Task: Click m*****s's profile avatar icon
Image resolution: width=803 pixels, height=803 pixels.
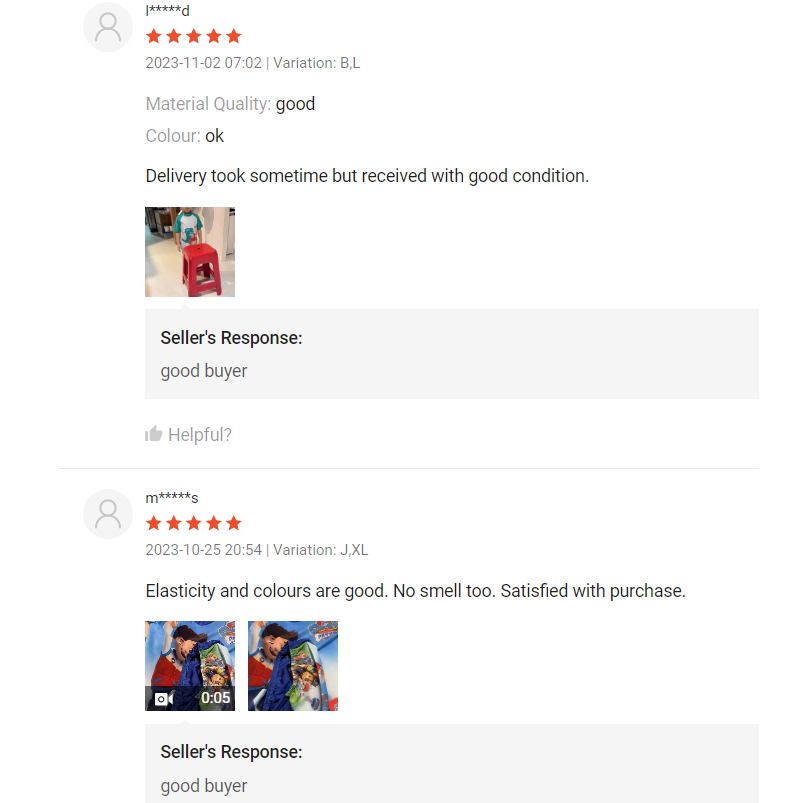Action: [x=108, y=514]
